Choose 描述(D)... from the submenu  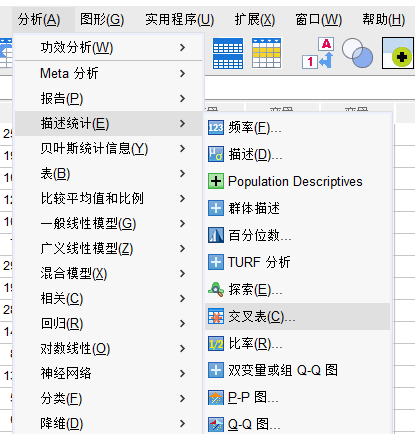[x=297, y=155]
